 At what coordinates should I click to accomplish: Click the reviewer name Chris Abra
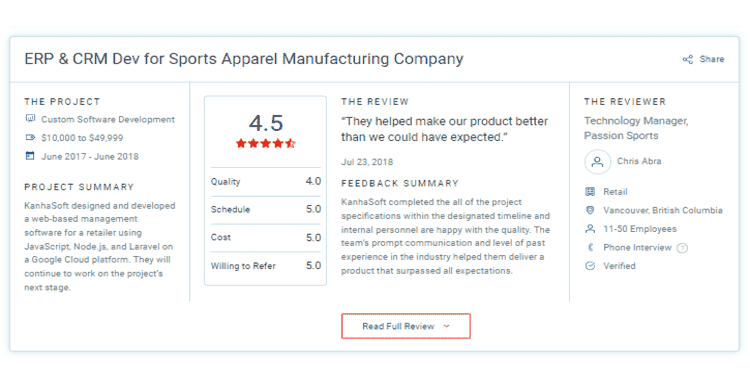click(639, 161)
